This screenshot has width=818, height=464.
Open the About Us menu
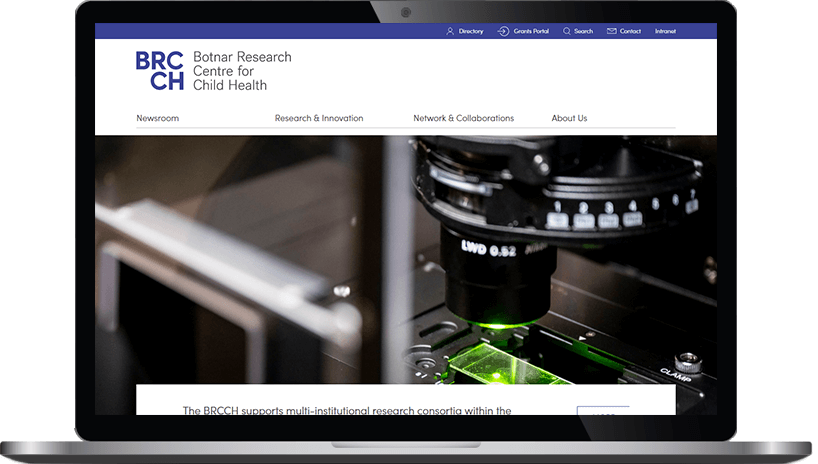(569, 118)
